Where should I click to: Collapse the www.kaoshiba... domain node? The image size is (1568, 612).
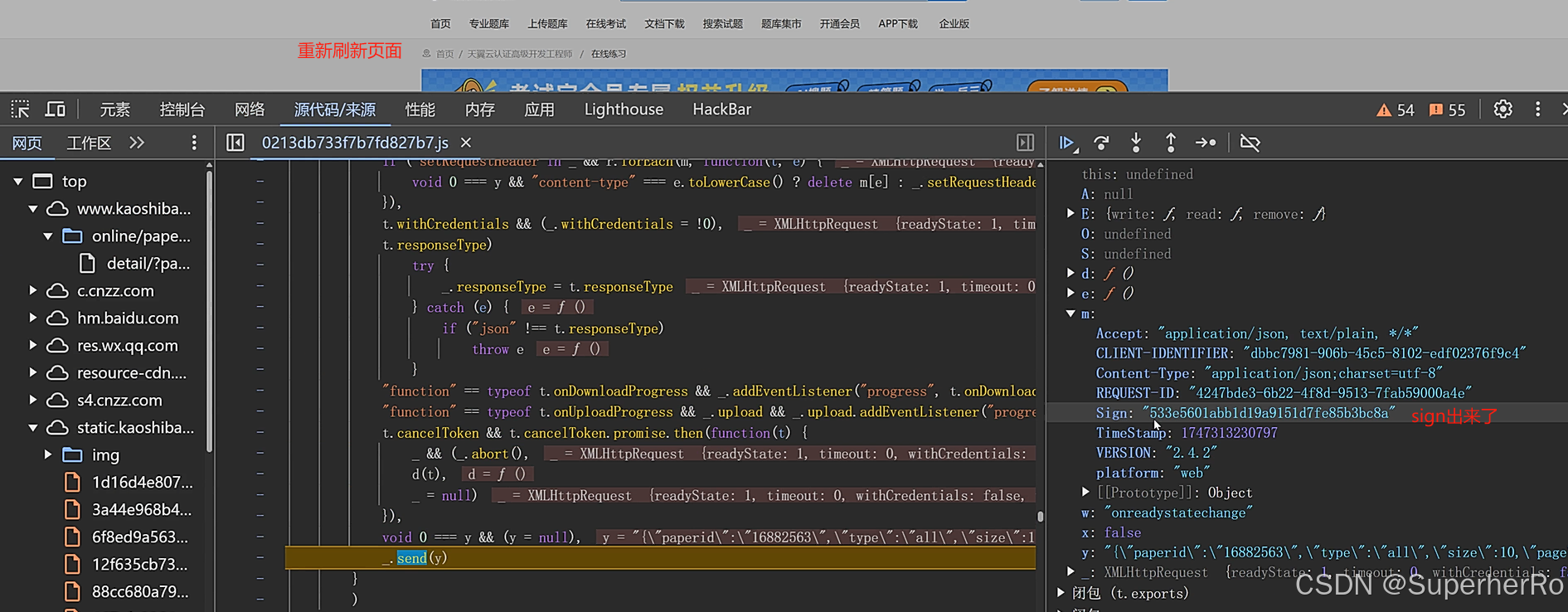[x=33, y=208]
